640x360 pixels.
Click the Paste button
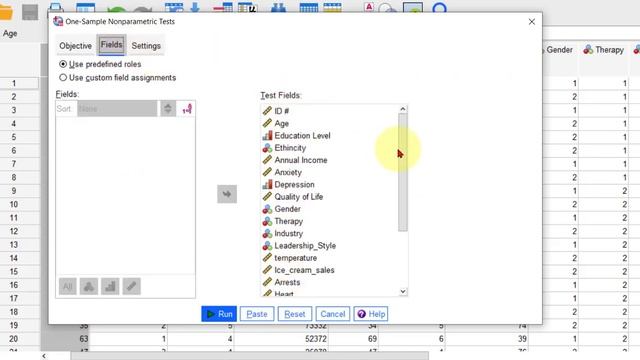[x=257, y=314]
